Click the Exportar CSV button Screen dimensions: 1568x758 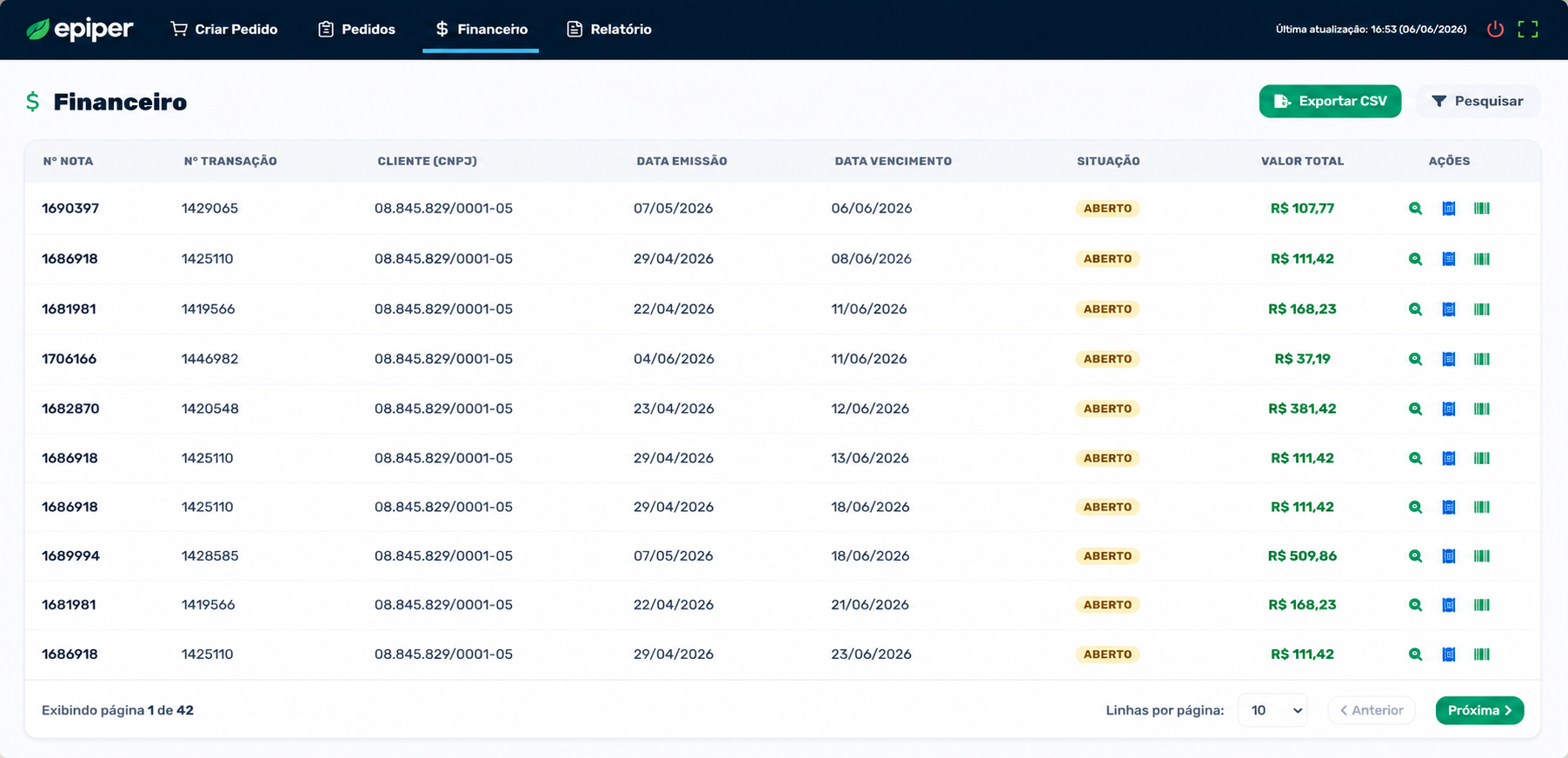pyautogui.click(x=1330, y=101)
